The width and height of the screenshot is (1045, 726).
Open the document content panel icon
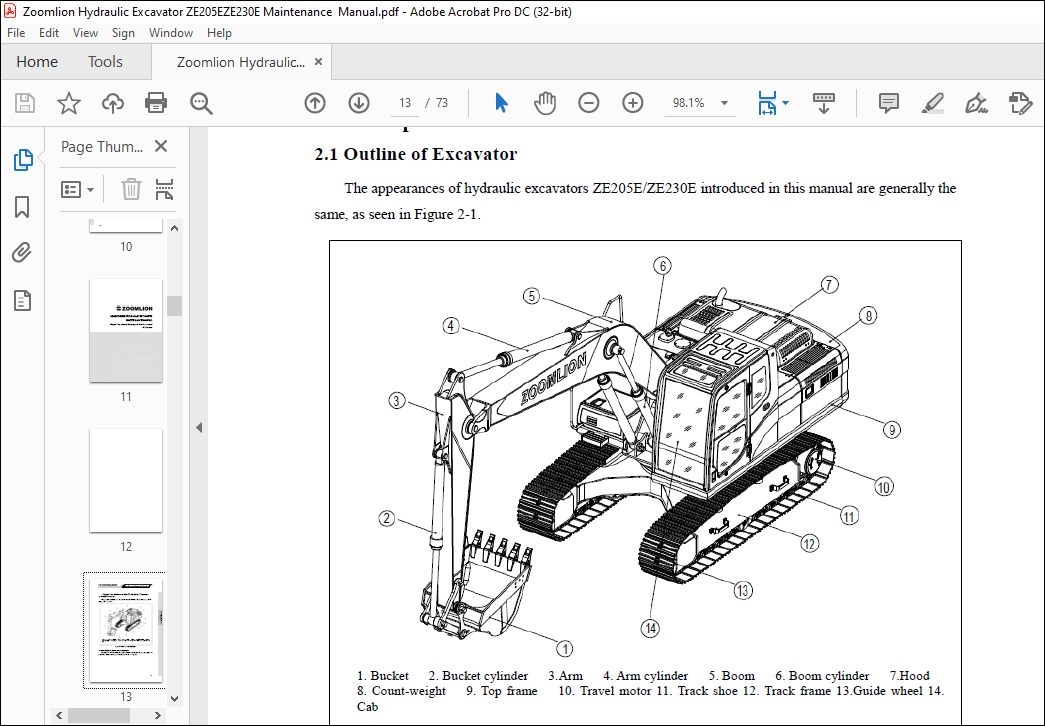tap(23, 301)
